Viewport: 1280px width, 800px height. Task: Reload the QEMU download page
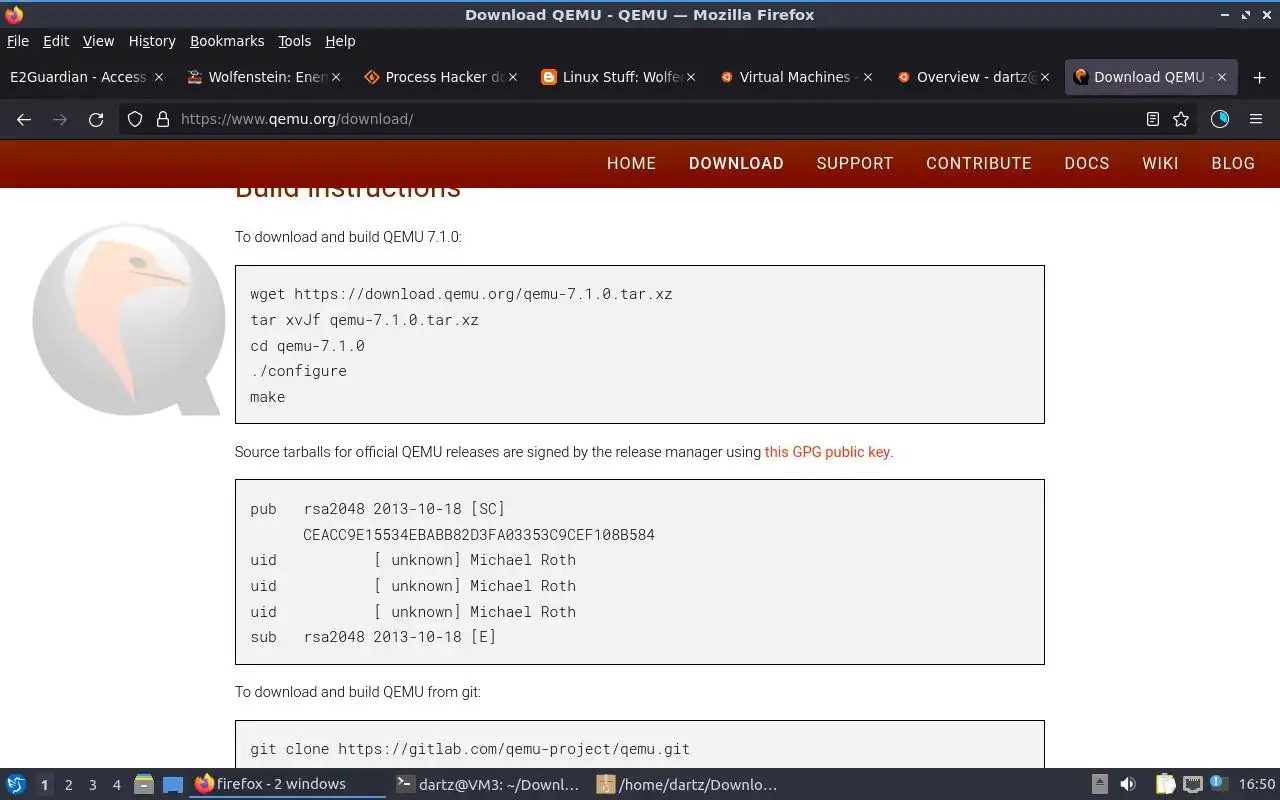click(x=96, y=119)
